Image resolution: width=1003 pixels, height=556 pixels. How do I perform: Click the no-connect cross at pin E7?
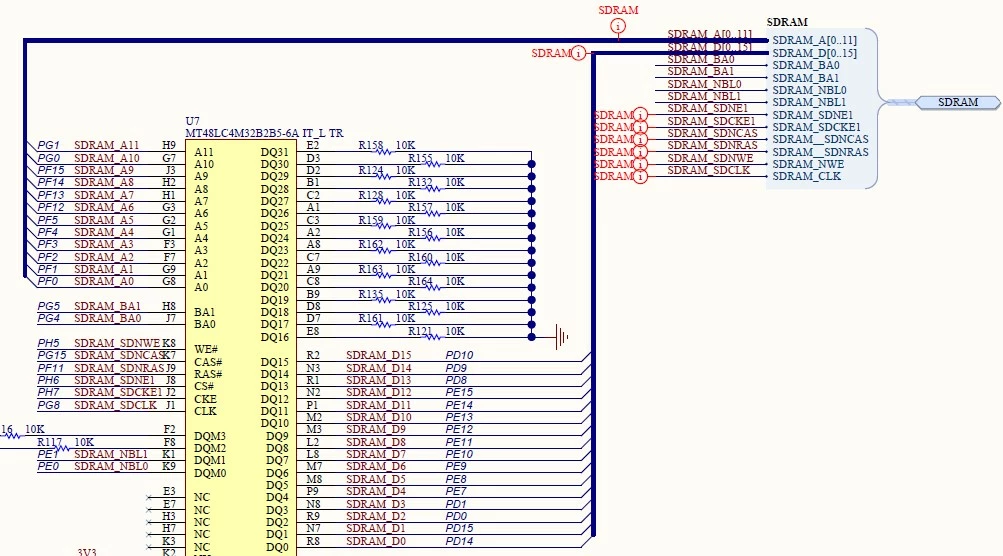coord(148,510)
